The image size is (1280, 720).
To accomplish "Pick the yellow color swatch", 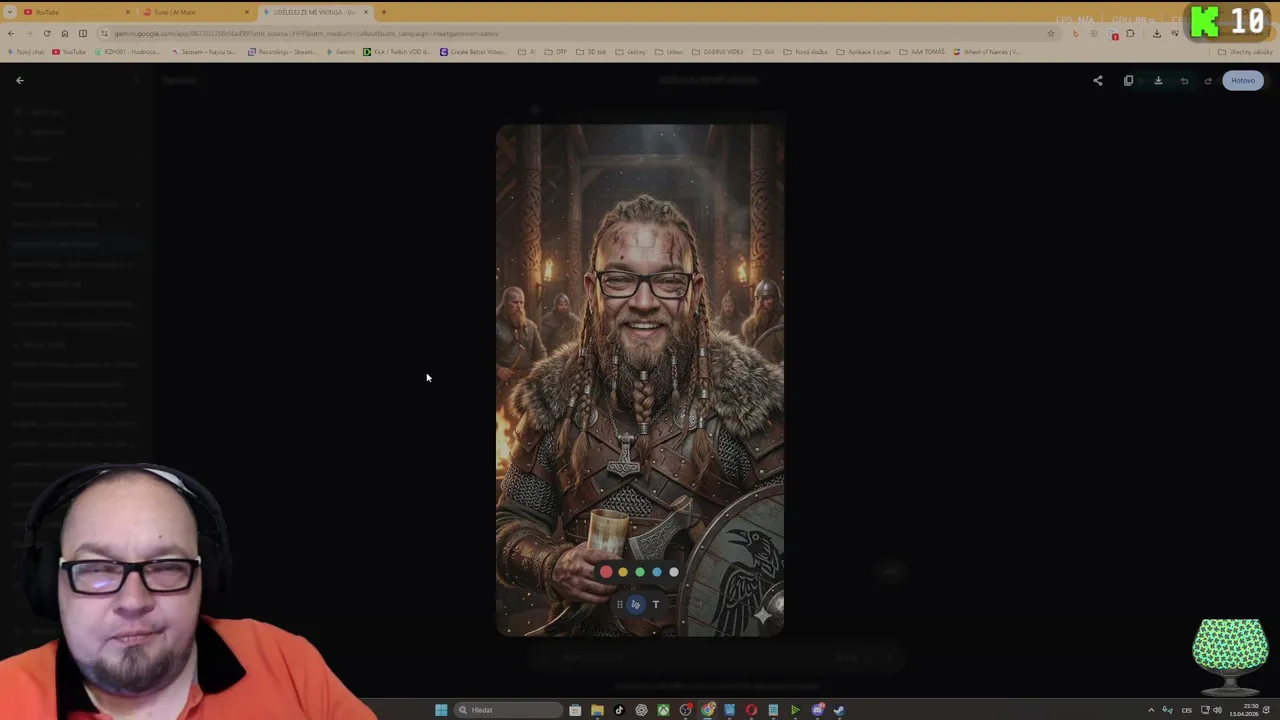I will click(x=623, y=572).
